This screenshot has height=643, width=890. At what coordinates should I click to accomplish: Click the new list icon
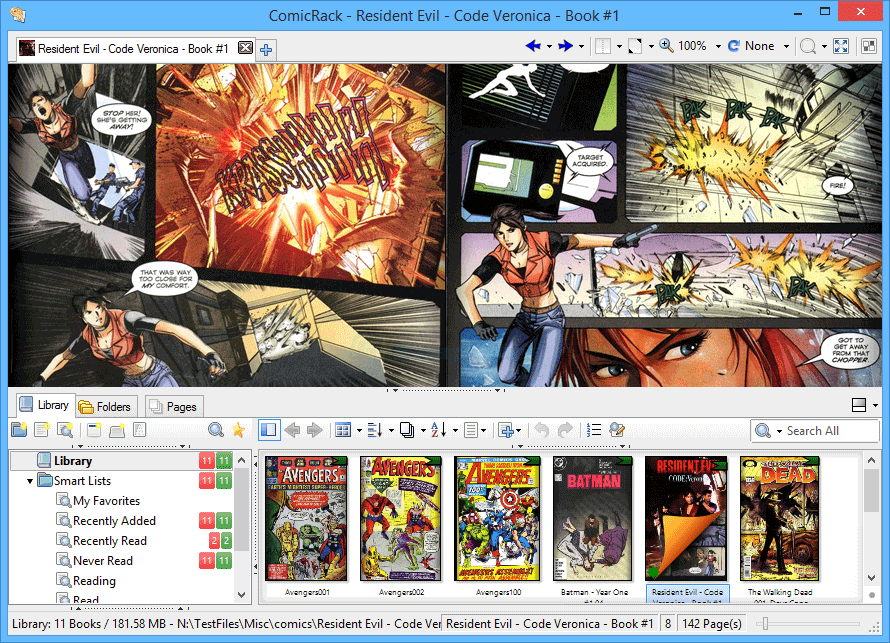(x=42, y=430)
